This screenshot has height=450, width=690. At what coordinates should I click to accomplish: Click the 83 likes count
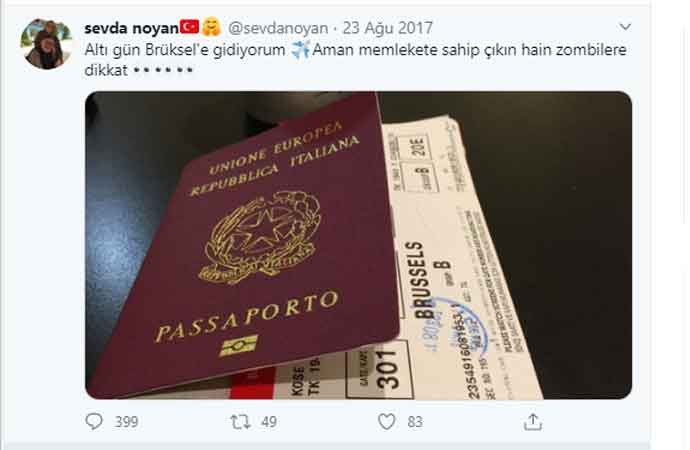(x=415, y=422)
